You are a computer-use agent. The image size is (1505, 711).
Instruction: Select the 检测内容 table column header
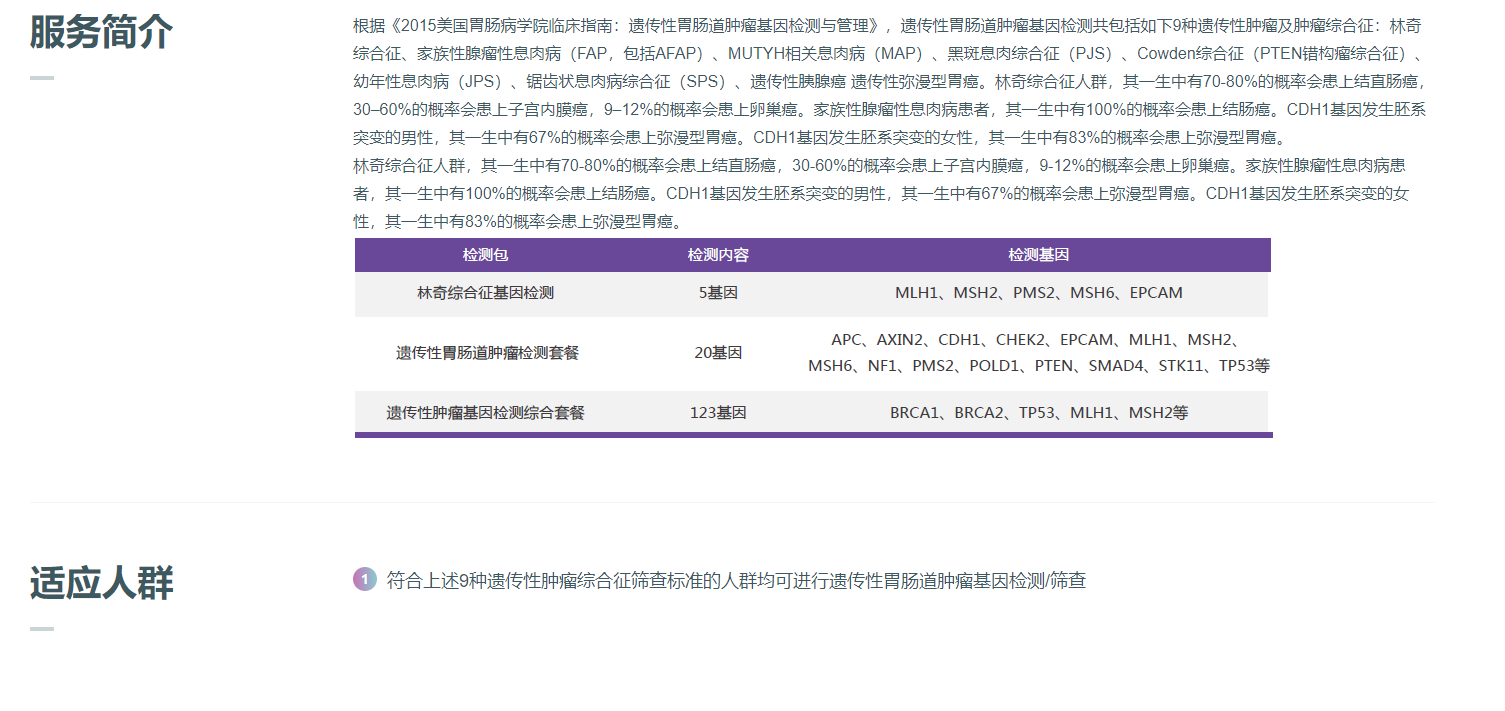717,255
